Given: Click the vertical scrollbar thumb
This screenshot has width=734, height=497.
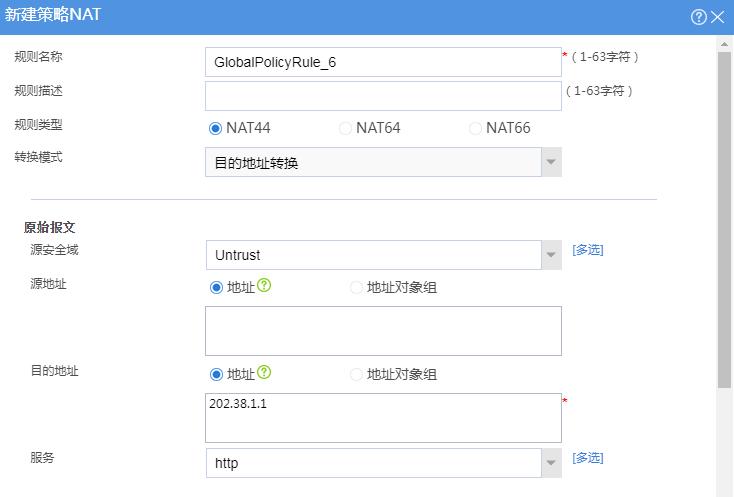Looking at the screenshot, I should [724, 220].
